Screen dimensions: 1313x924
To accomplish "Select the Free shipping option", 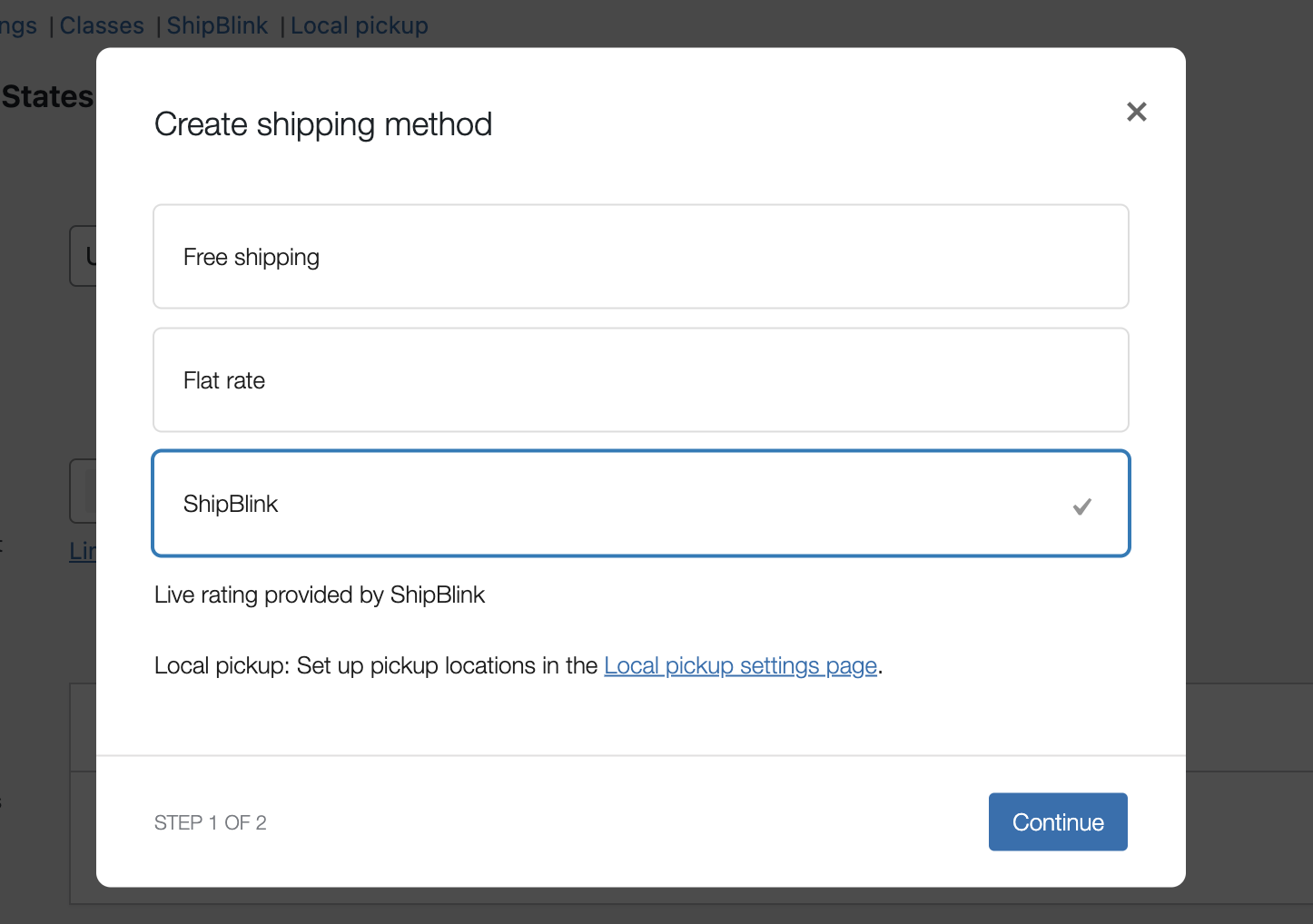I will tap(641, 257).
